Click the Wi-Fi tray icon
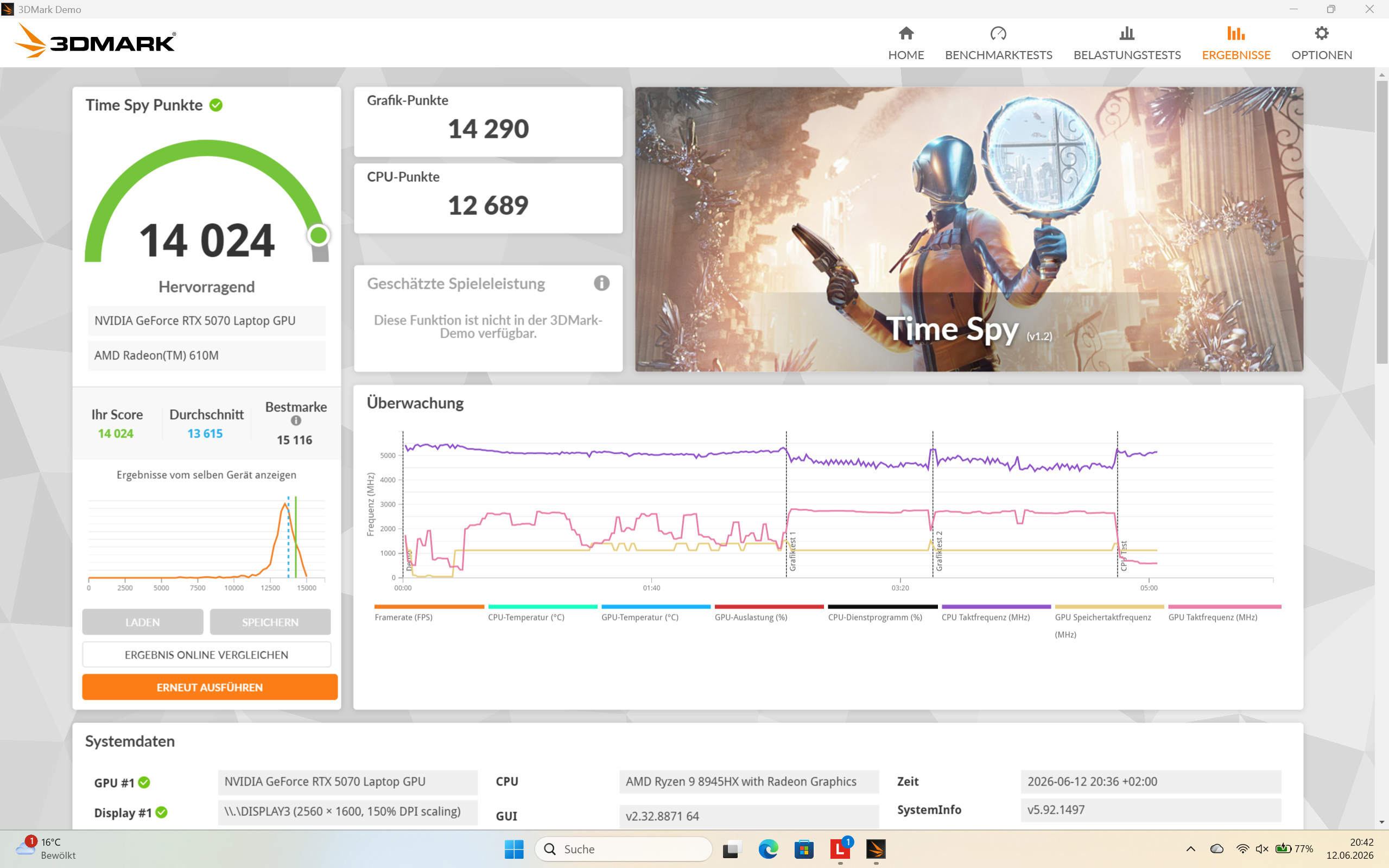Image resolution: width=1389 pixels, height=868 pixels. 1242,848
